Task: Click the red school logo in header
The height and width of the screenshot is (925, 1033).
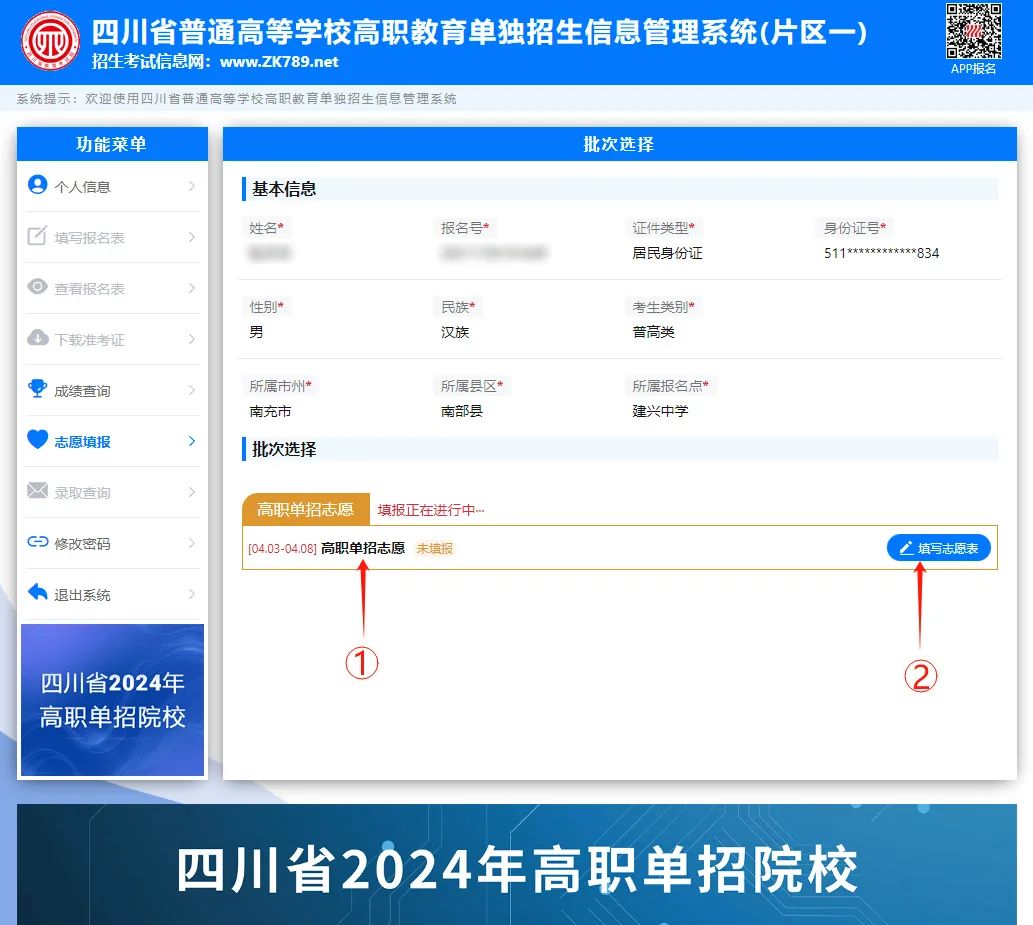Action: click(50, 42)
